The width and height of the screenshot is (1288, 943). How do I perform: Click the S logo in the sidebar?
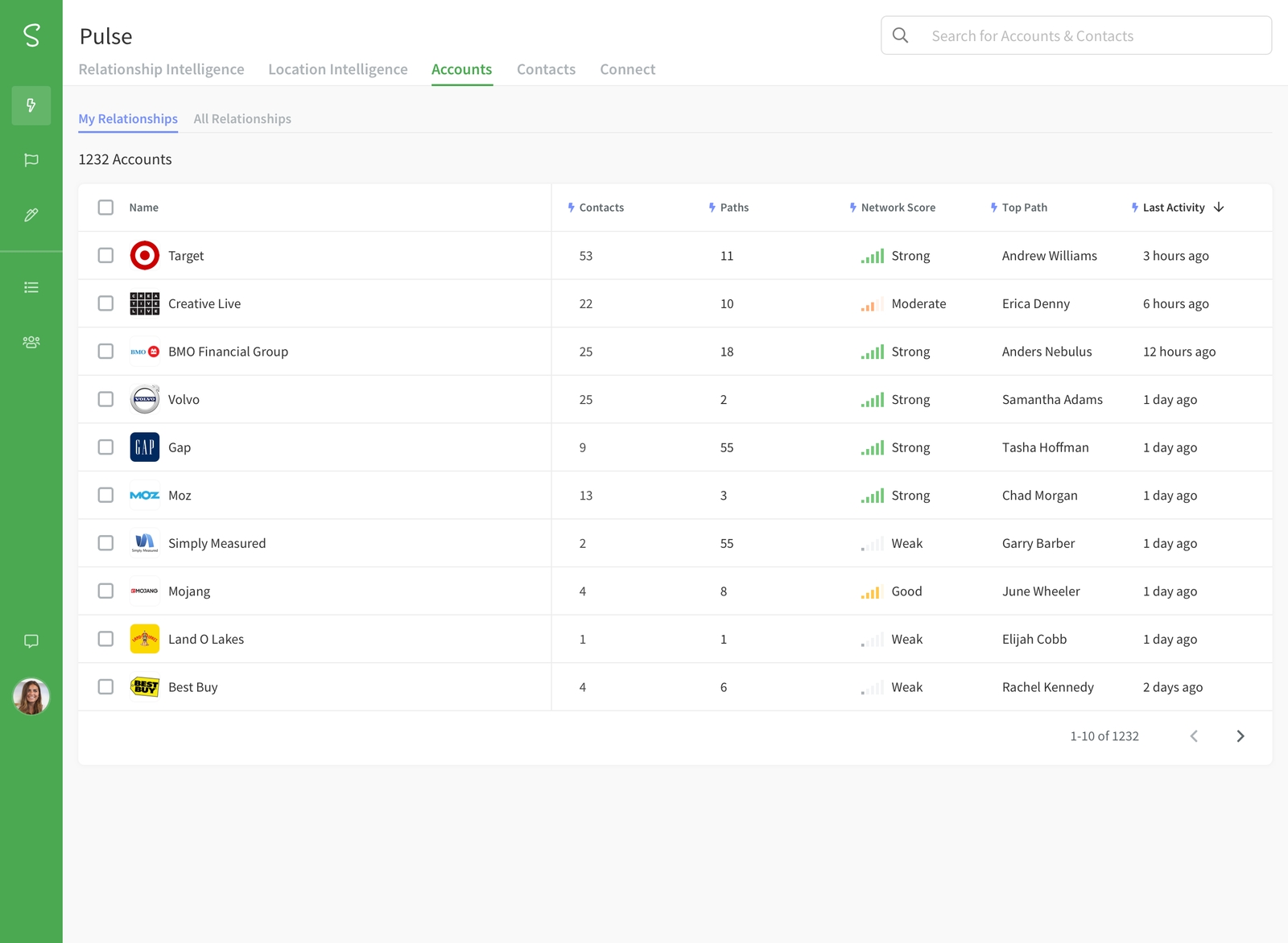pyautogui.click(x=31, y=35)
